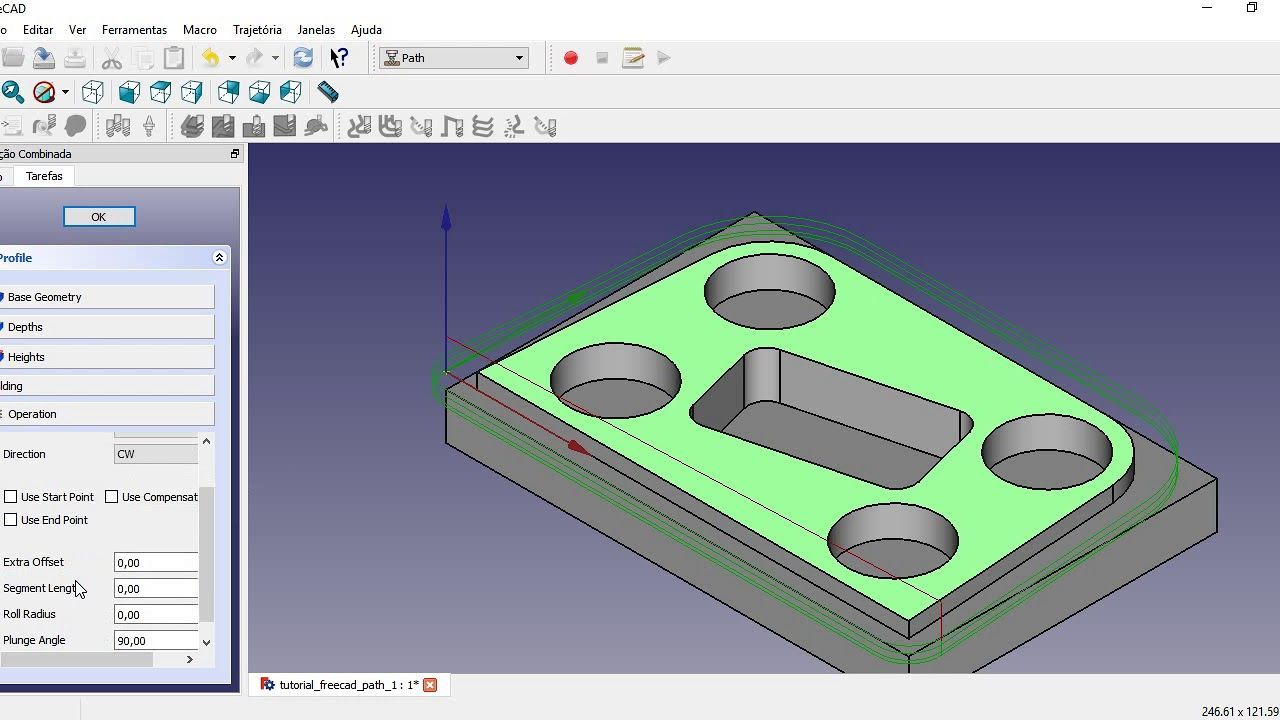This screenshot has height=720, width=1280.
Task: Select the Isometric view cube icon
Action: click(x=92, y=92)
